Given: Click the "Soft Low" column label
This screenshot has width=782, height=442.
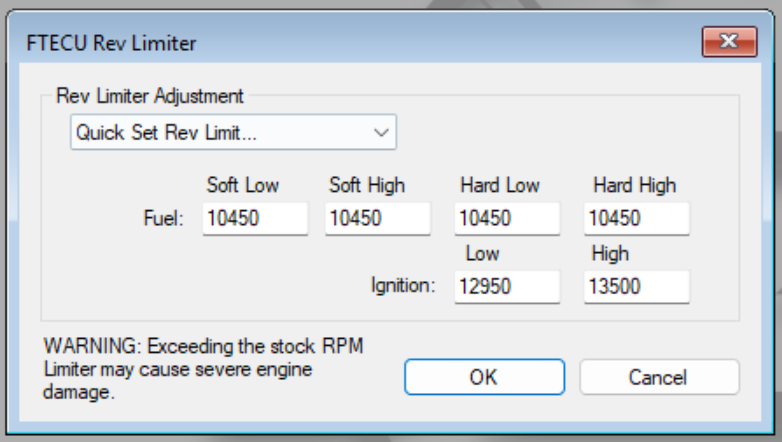Looking at the screenshot, I should (243, 185).
